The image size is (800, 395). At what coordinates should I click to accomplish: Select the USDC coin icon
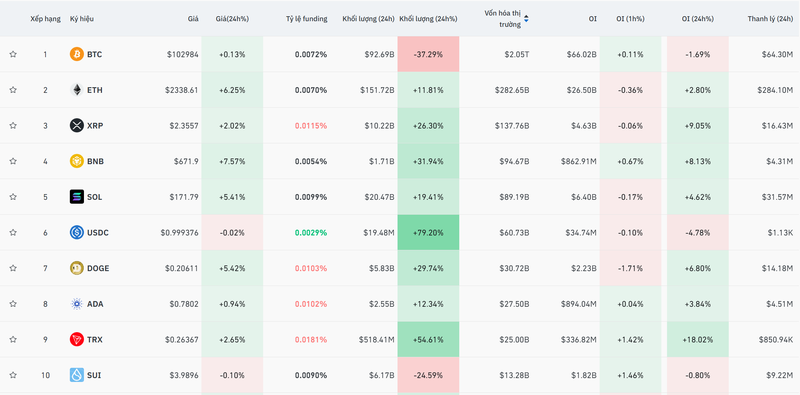click(77, 233)
